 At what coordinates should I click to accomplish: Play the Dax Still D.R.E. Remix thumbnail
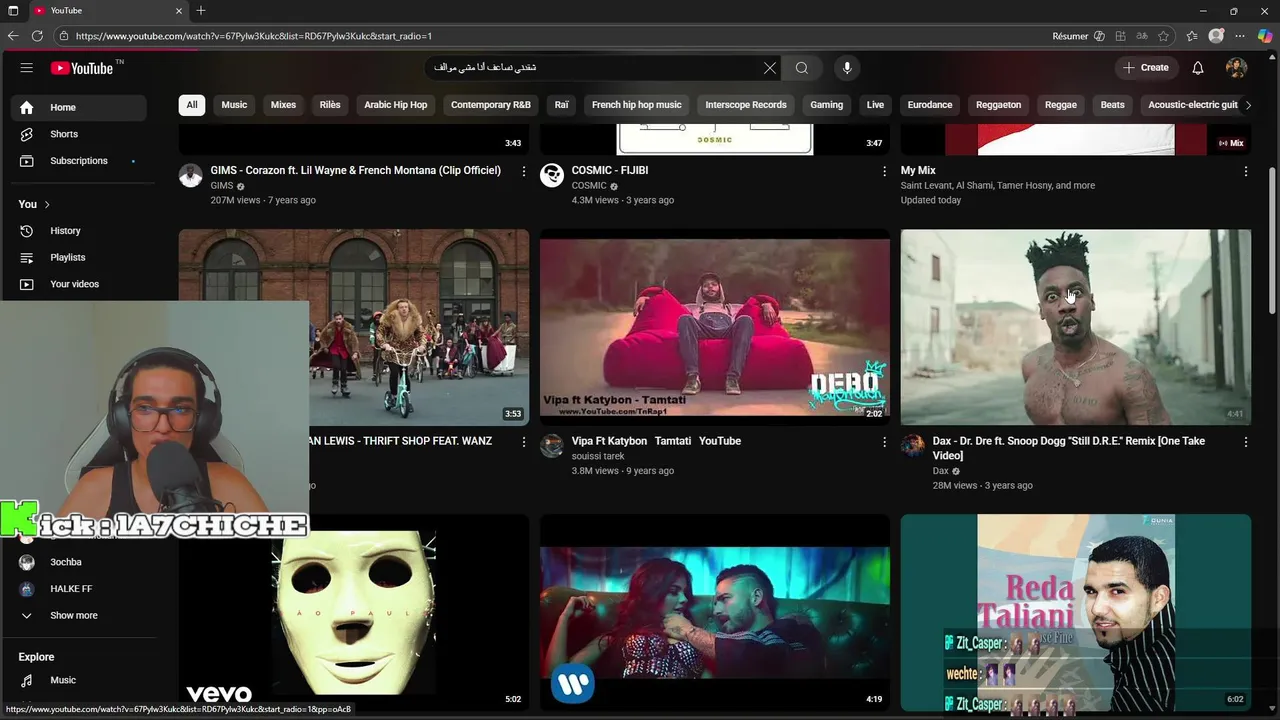click(1075, 327)
